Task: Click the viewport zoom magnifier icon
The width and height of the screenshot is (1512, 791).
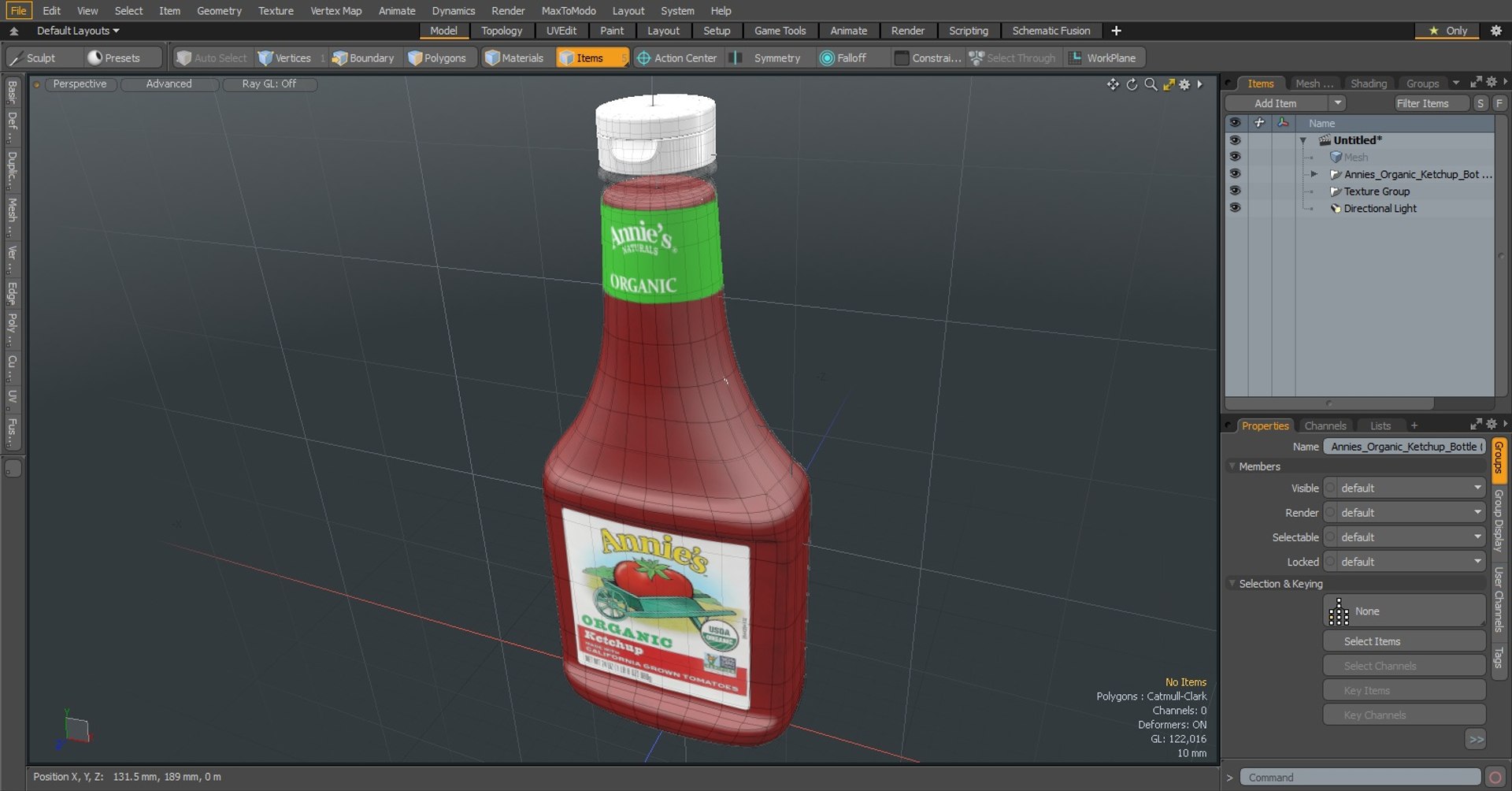Action: coord(1151,84)
